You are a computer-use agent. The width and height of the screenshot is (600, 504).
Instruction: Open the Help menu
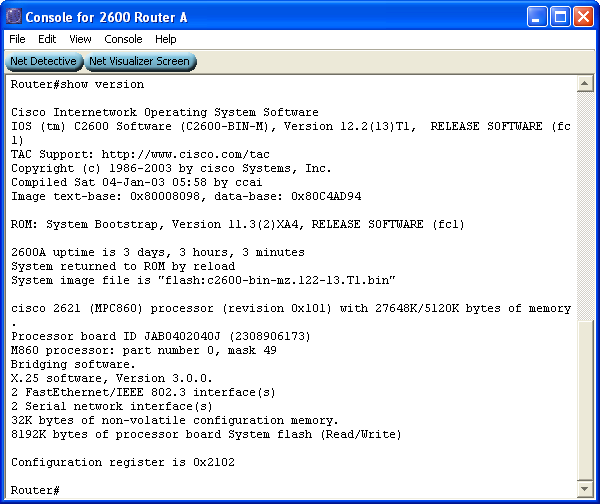[x=166, y=39]
